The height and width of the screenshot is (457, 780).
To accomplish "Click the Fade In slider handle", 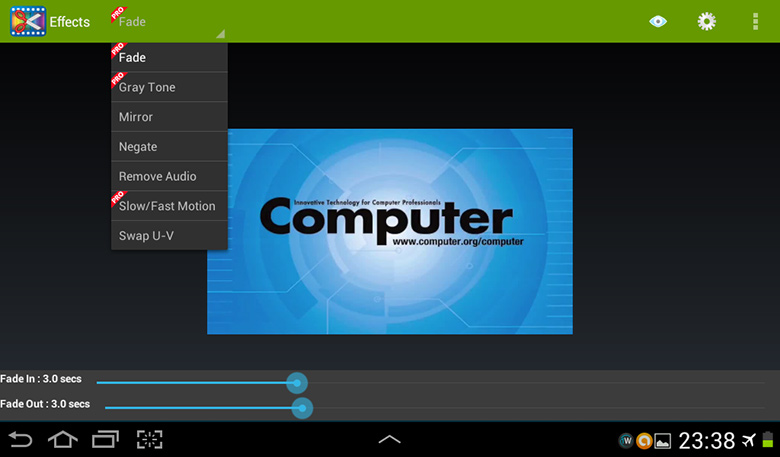I will [x=297, y=383].
